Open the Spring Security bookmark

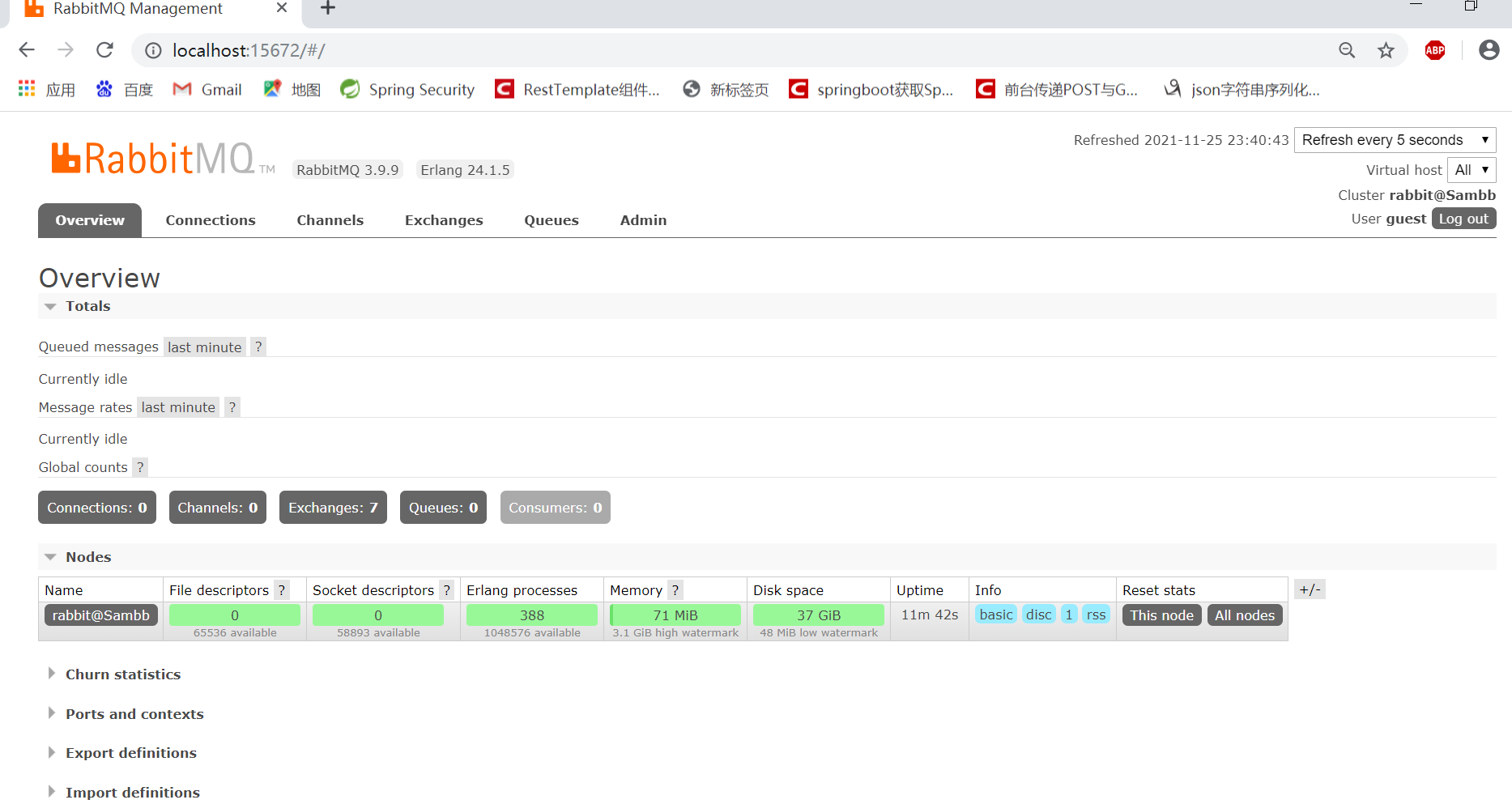407,89
